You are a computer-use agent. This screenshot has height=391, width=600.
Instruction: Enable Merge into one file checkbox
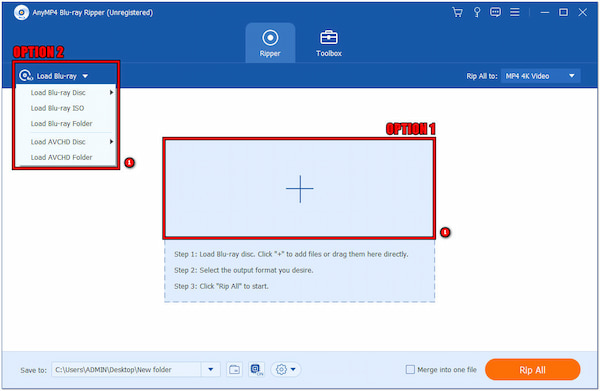pos(410,370)
